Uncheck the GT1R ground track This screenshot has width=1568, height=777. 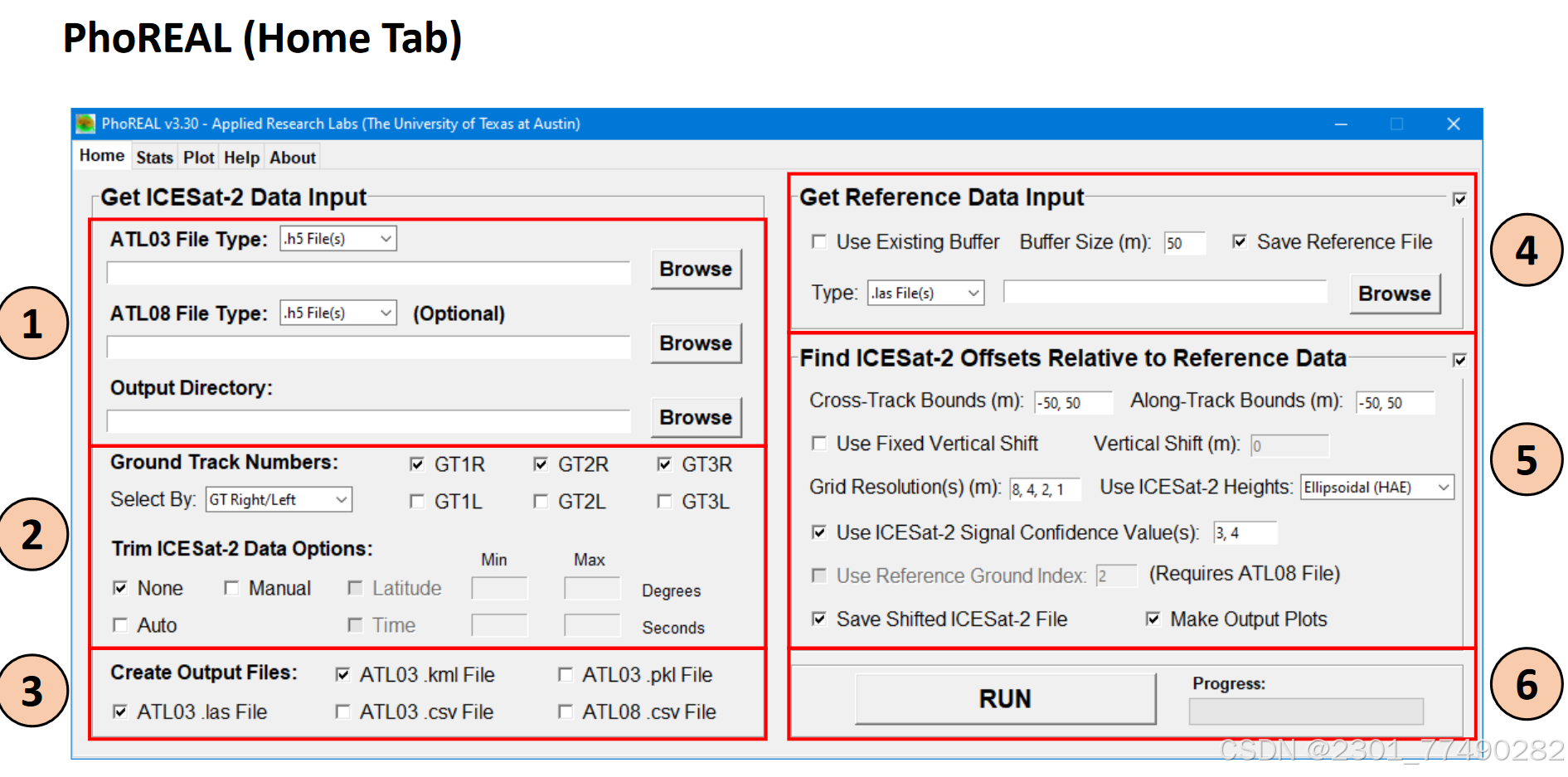417,464
